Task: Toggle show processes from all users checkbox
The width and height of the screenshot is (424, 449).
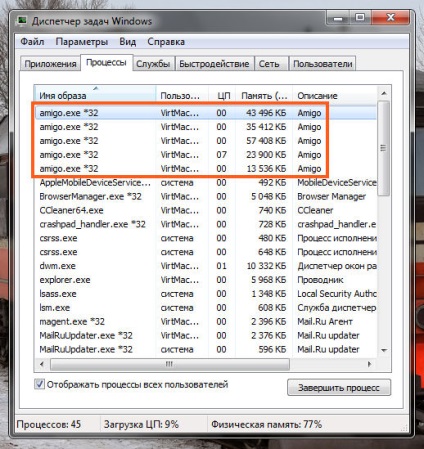Action: coord(39,384)
